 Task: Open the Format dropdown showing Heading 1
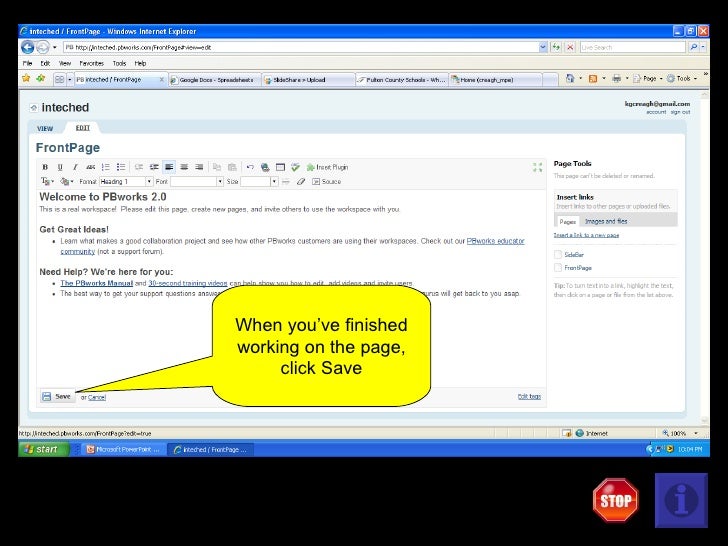pos(126,182)
